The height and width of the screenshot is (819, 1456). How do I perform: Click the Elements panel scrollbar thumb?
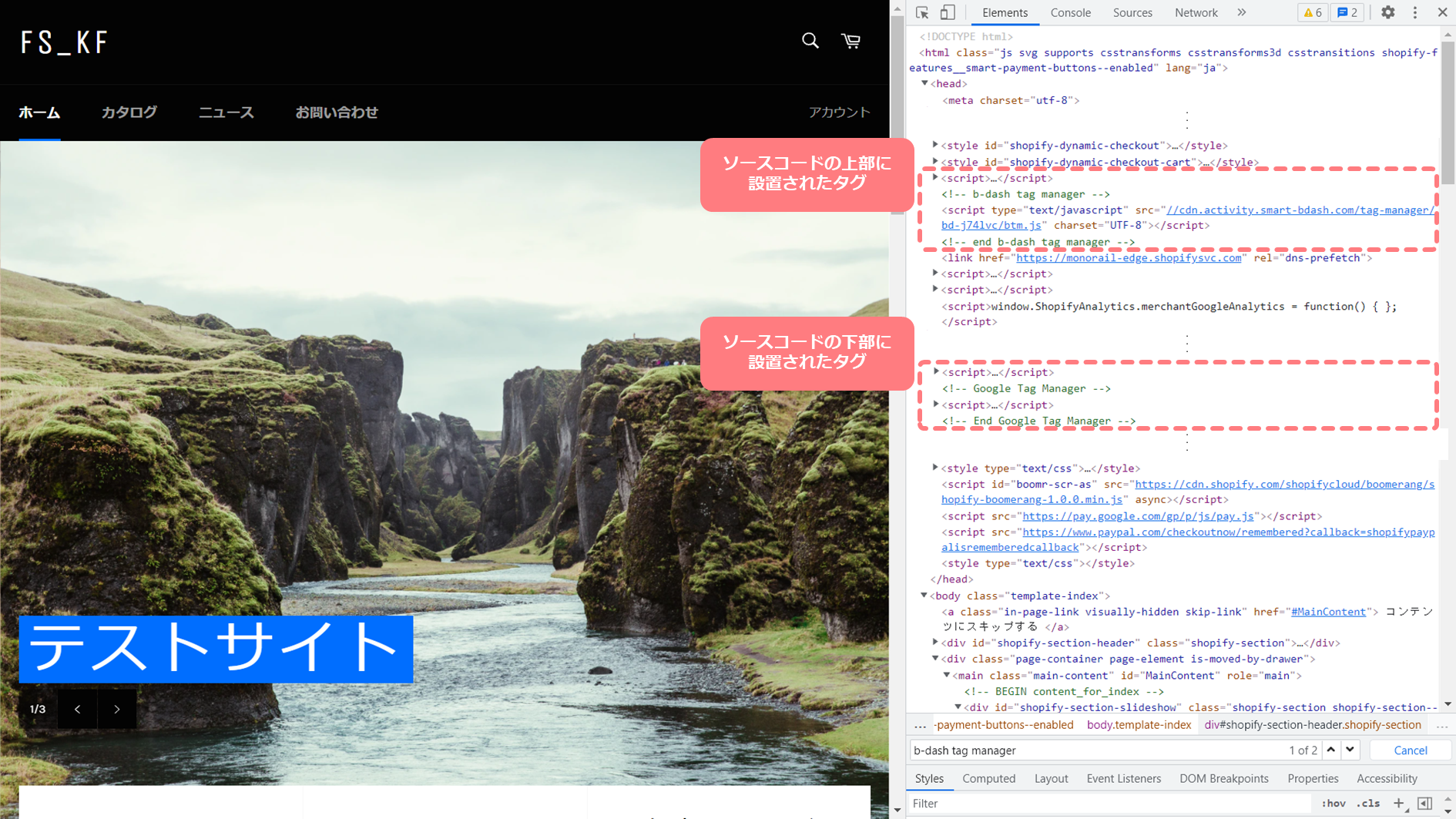click(1448, 112)
